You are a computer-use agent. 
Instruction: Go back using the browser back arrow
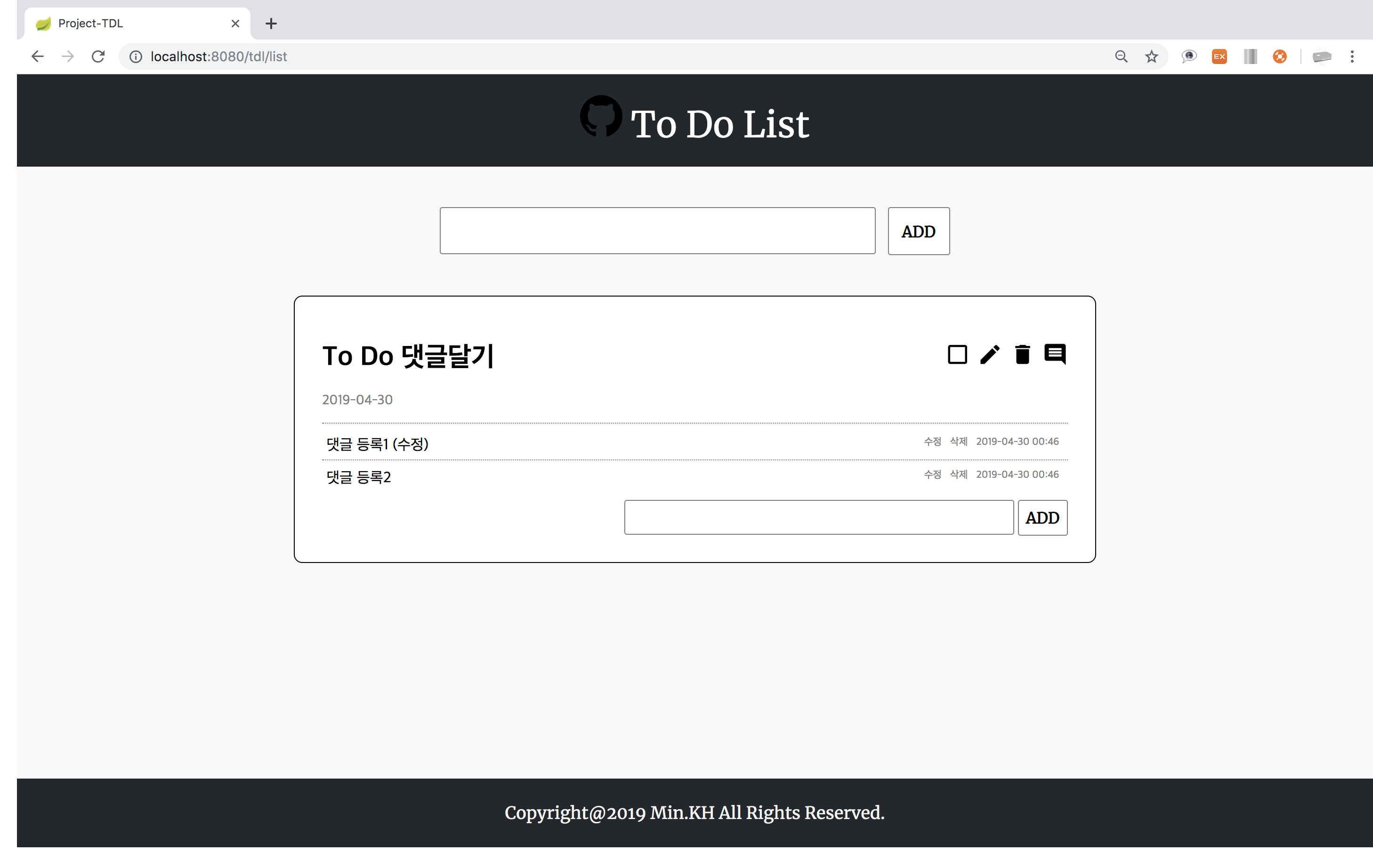(x=38, y=56)
